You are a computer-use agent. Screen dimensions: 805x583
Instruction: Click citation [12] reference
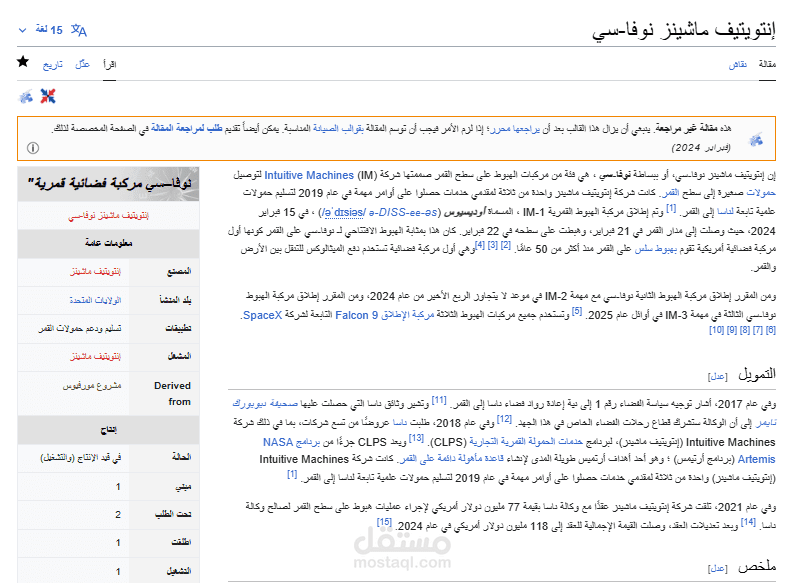(x=505, y=419)
